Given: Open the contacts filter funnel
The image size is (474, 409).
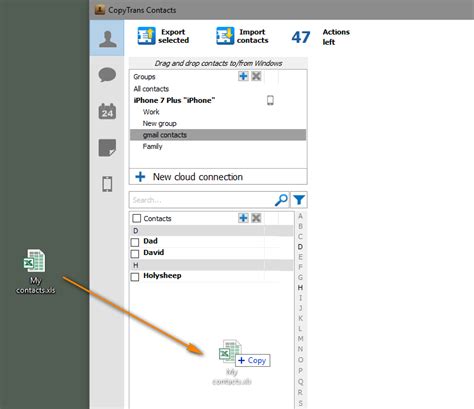Looking at the screenshot, I should click(299, 200).
